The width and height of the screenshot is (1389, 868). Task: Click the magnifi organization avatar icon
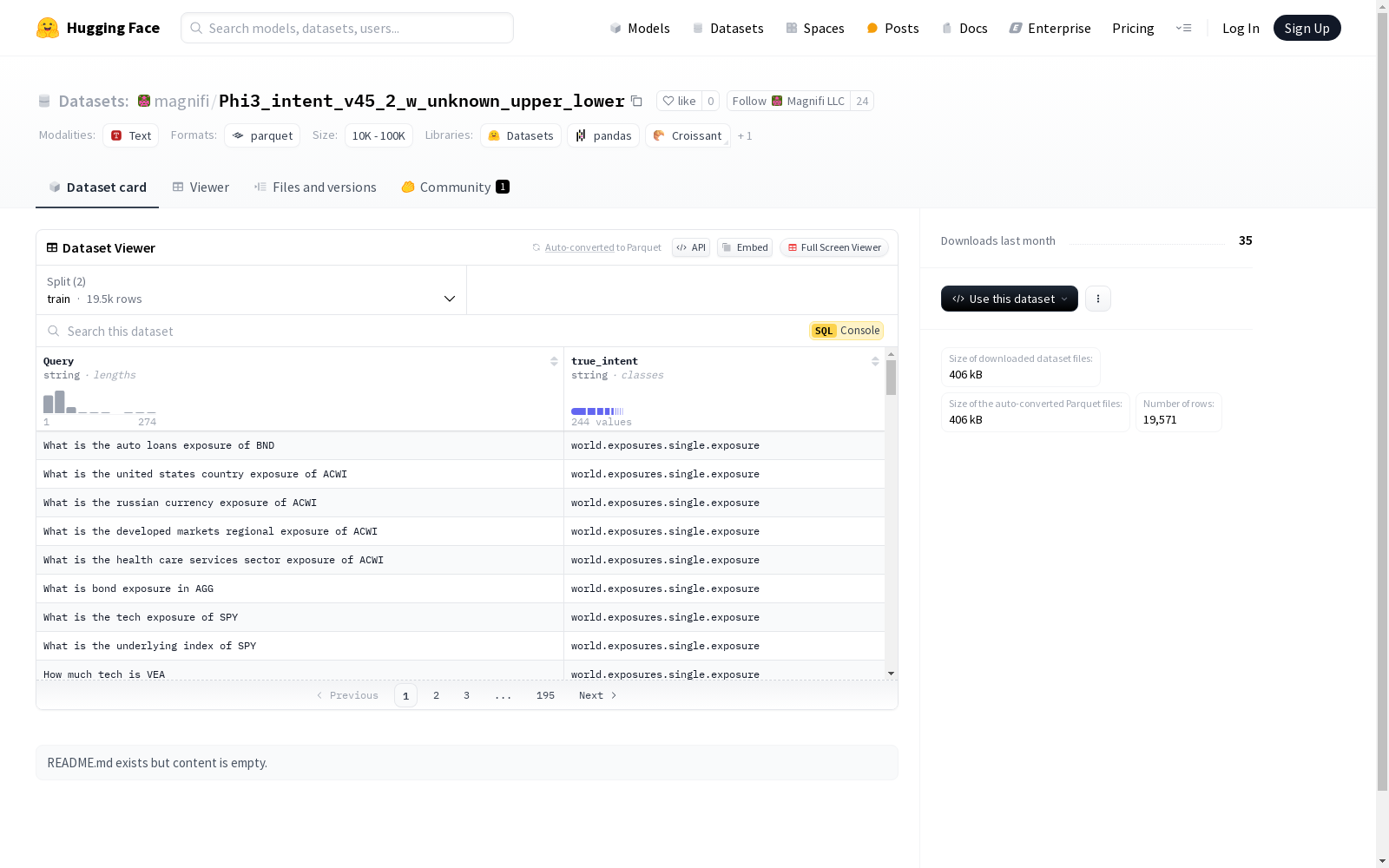point(144,101)
